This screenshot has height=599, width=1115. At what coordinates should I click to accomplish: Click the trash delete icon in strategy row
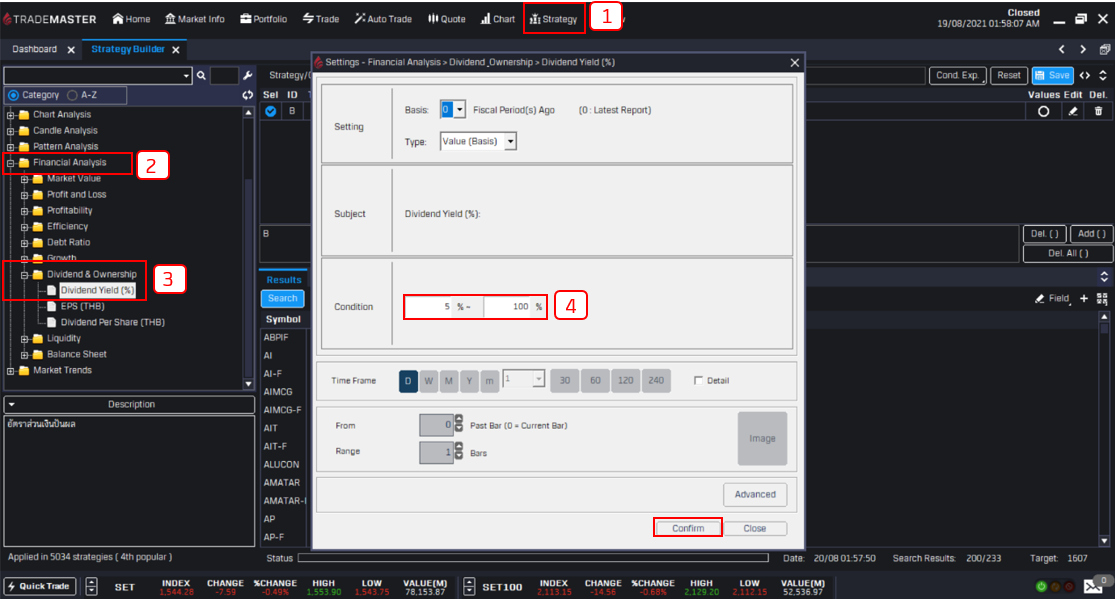tap(1098, 112)
